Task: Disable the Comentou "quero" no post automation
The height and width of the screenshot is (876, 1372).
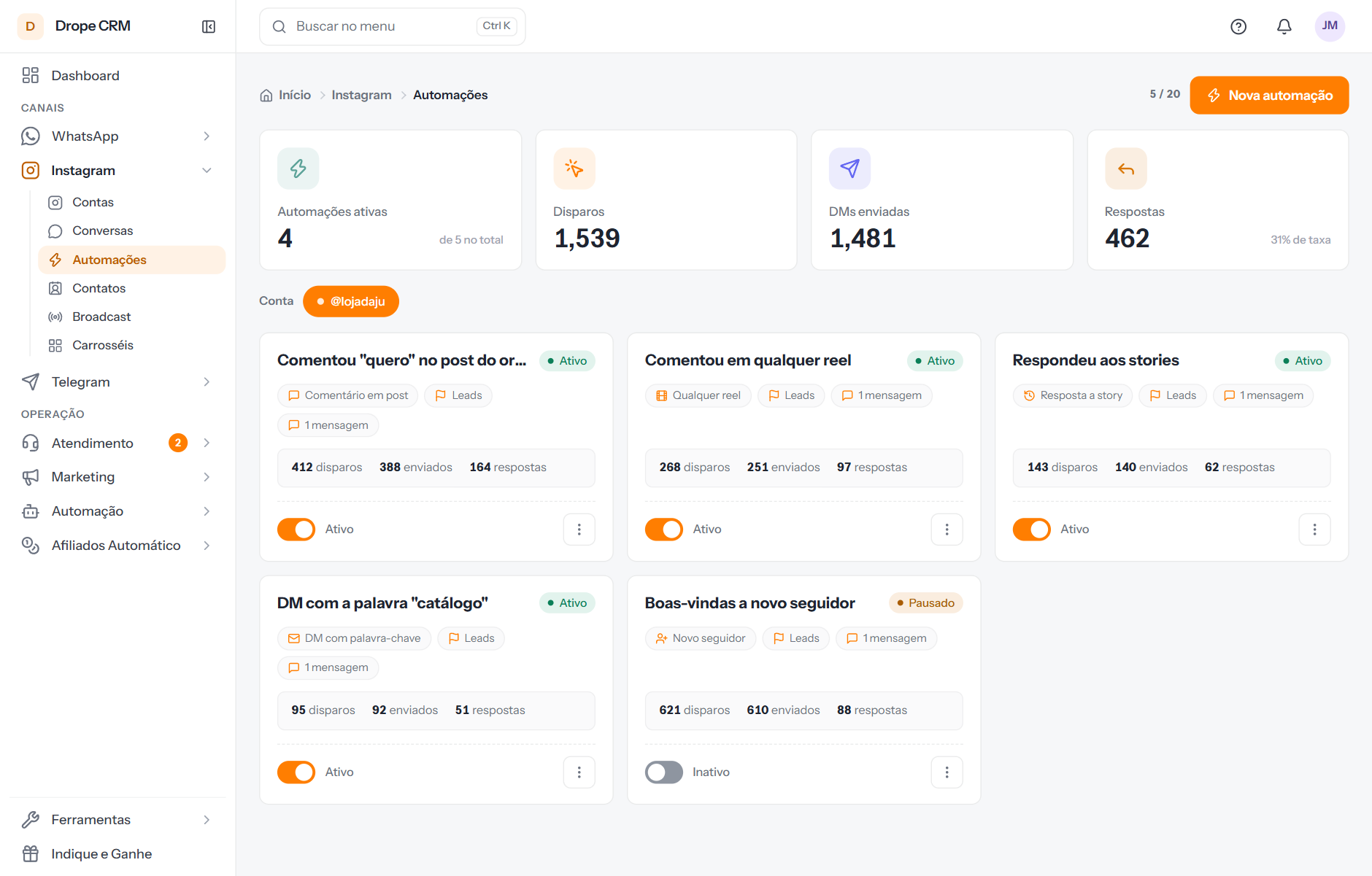Action: coord(296,530)
